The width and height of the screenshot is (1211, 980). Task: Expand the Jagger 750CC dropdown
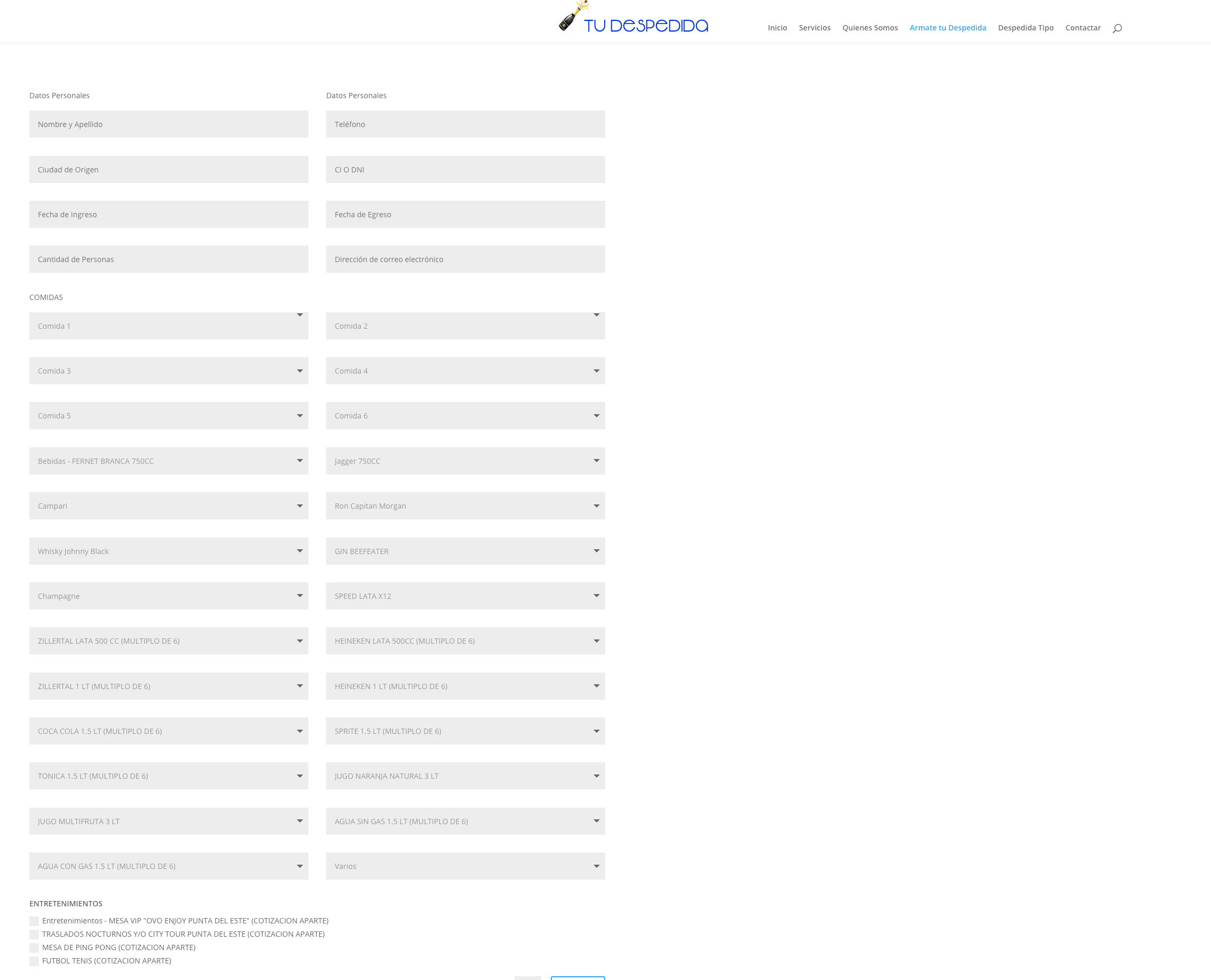tap(465, 461)
